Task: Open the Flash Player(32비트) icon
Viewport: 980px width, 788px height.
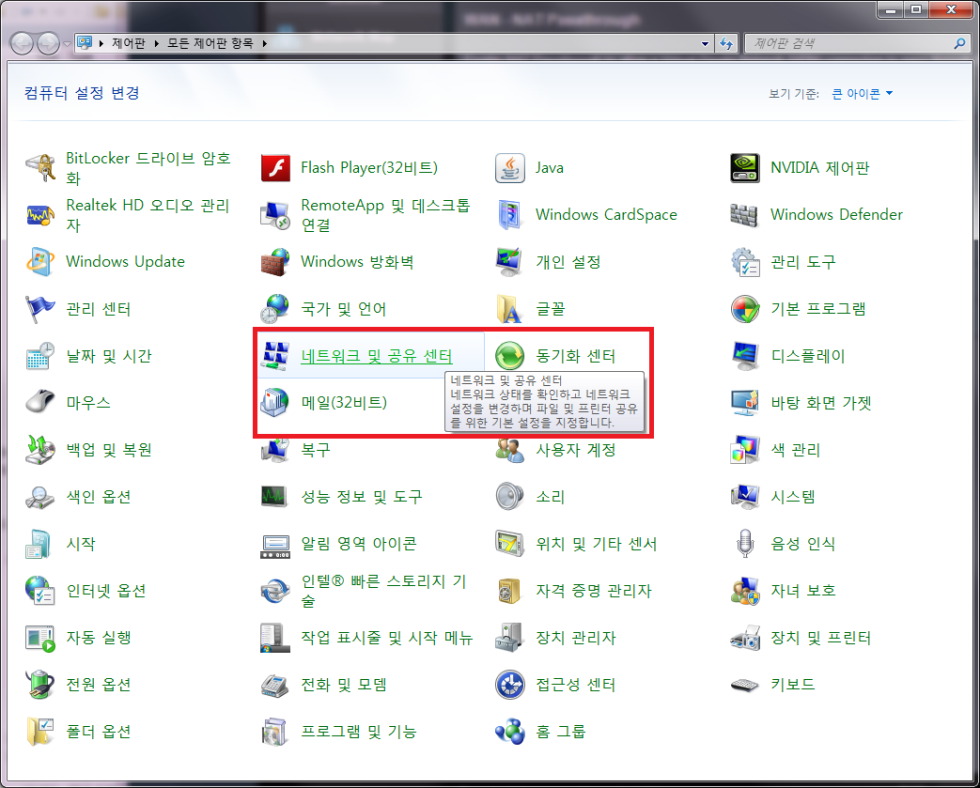Action: (x=275, y=168)
